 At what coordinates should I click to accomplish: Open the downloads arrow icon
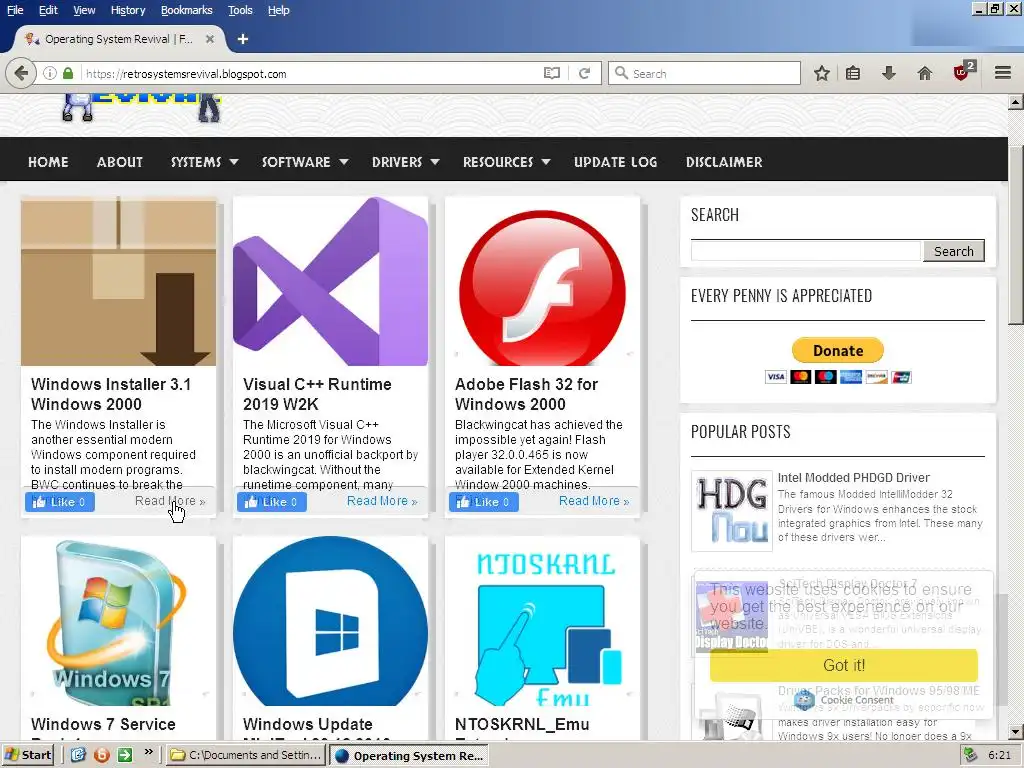coord(888,73)
